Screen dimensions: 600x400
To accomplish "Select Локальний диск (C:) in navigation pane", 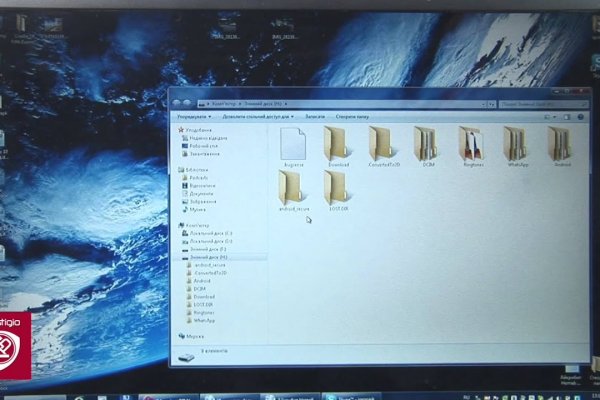I will pos(210,233).
